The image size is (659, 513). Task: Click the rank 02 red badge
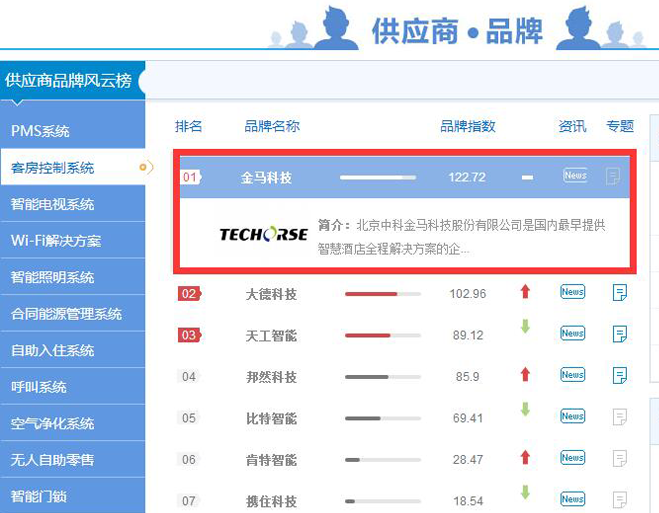[x=190, y=293]
